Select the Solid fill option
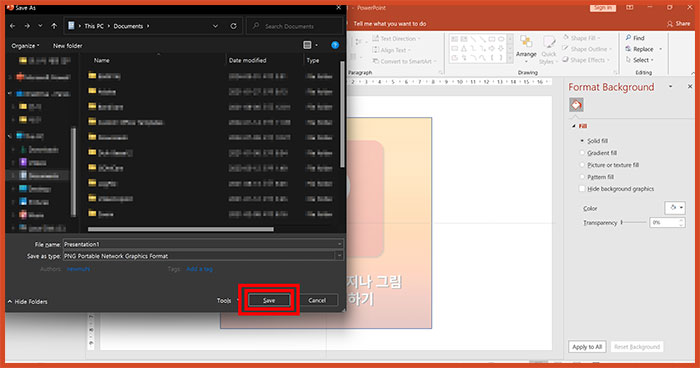The image size is (700, 368). tap(594, 141)
